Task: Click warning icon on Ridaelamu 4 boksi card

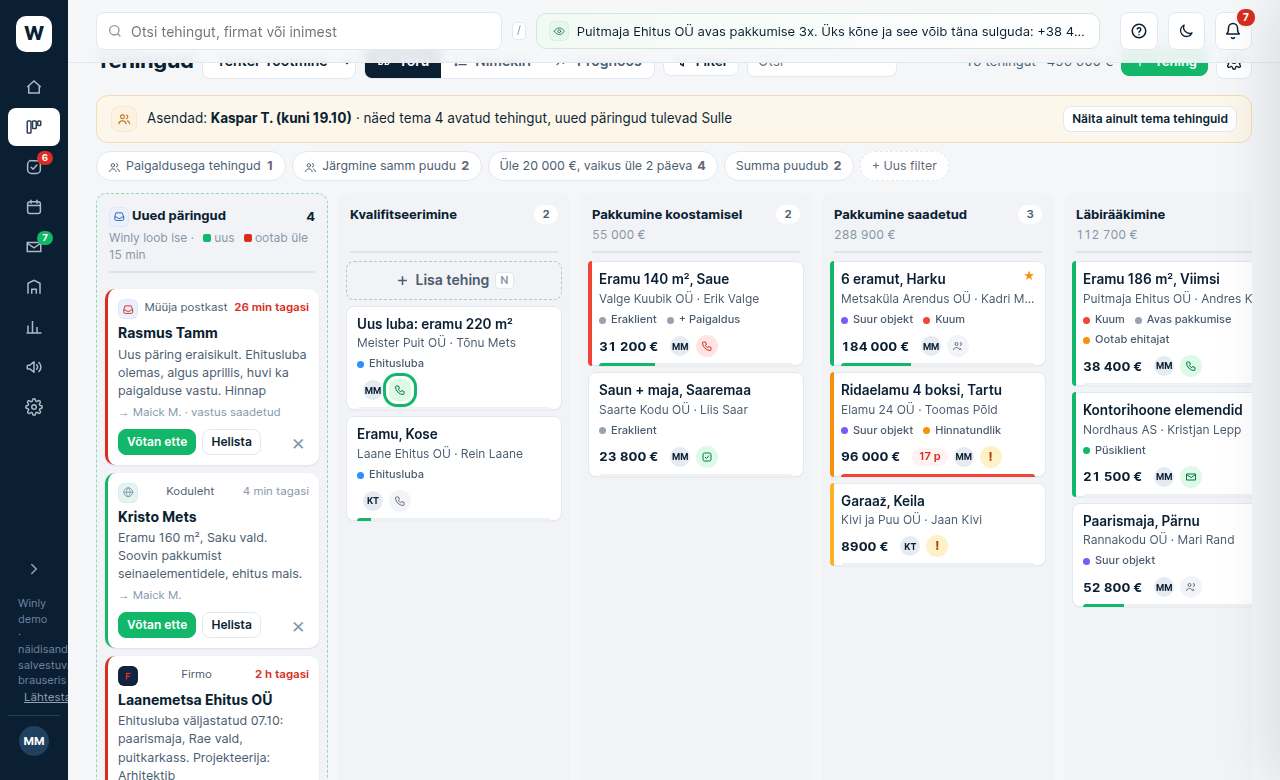Action: [991, 457]
